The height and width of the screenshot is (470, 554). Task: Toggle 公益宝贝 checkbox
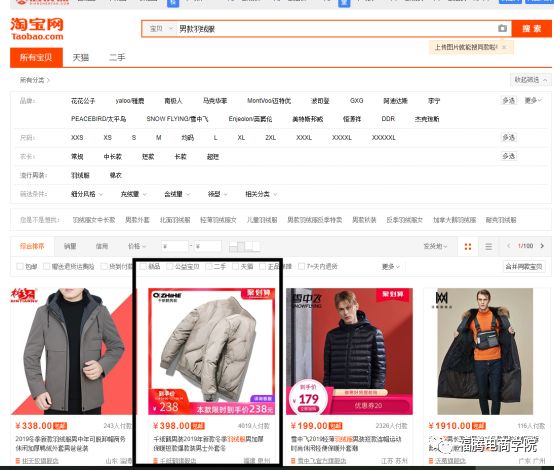pyautogui.click(x=170, y=266)
